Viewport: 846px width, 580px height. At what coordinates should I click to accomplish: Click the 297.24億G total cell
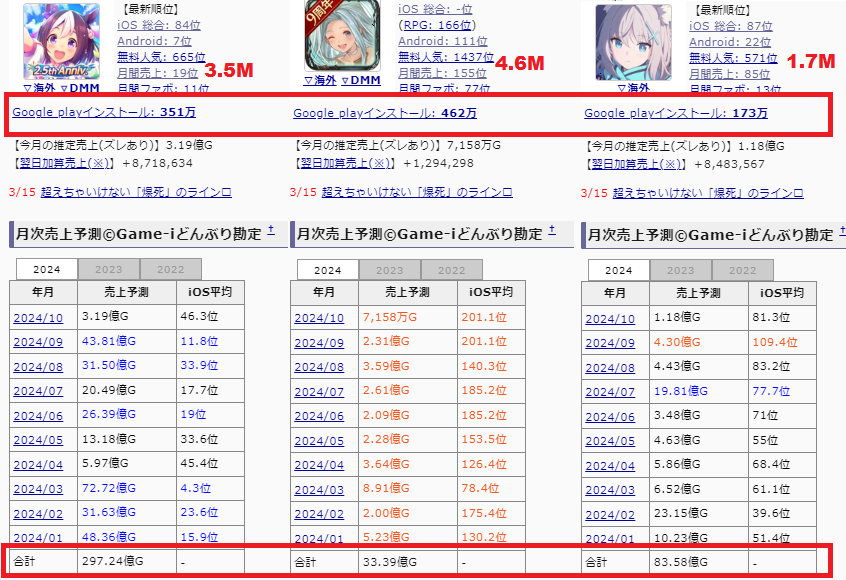127,561
